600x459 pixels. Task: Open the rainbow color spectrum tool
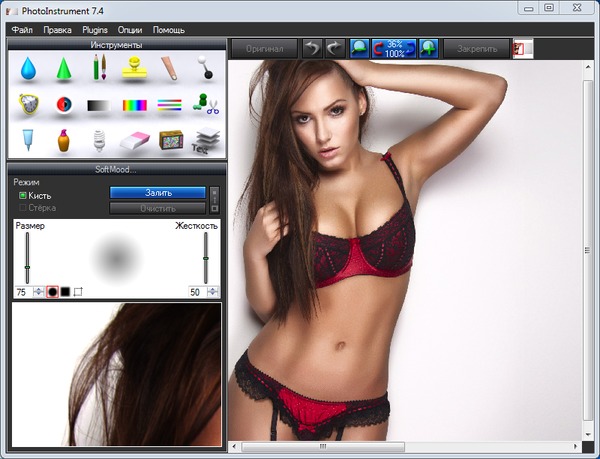tap(135, 105)
